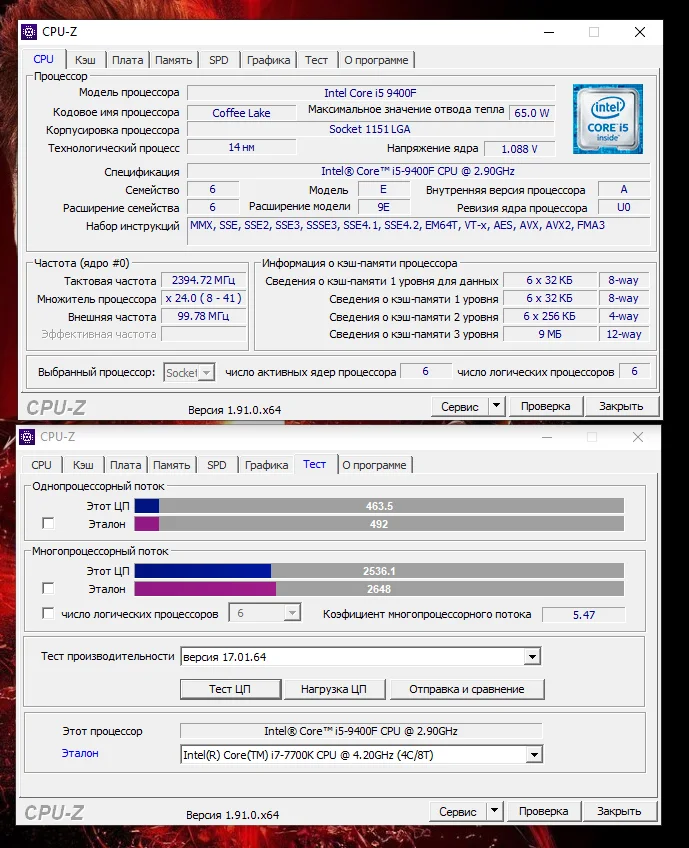Viewport: 689px width, 848px height.
Task: Open the logical processors count dropdown showing 6
Action: pos(264,613)
